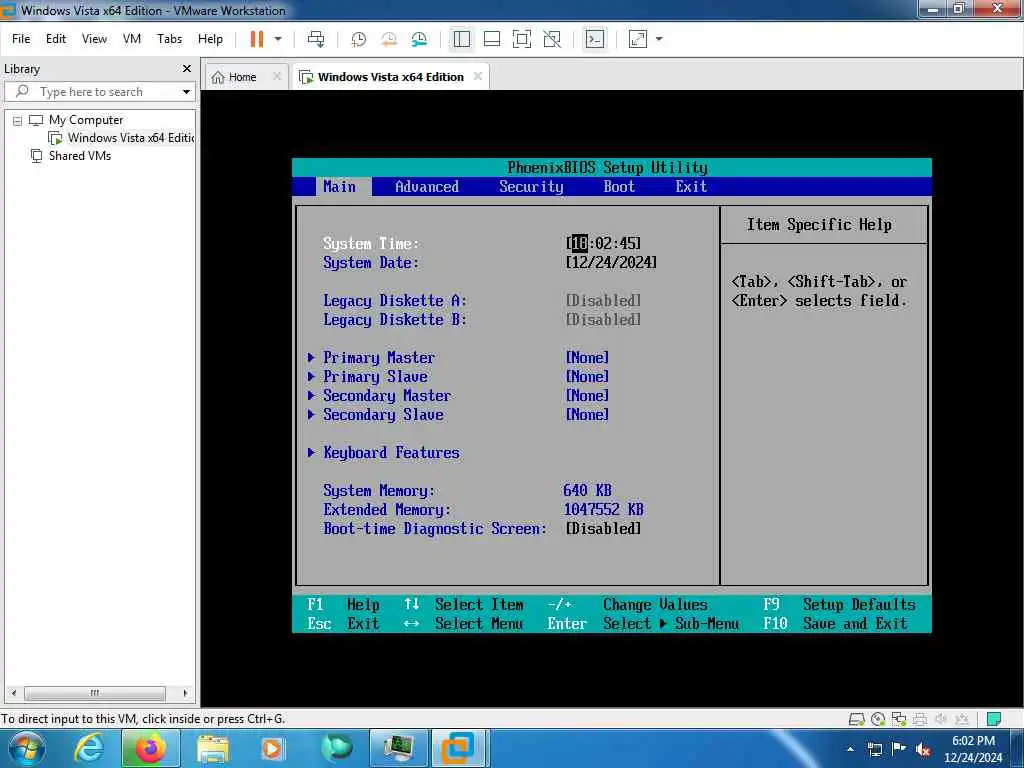Open the Tabs menu
The height and width of the screenshot is (768, 1024).
pos(169,39)
